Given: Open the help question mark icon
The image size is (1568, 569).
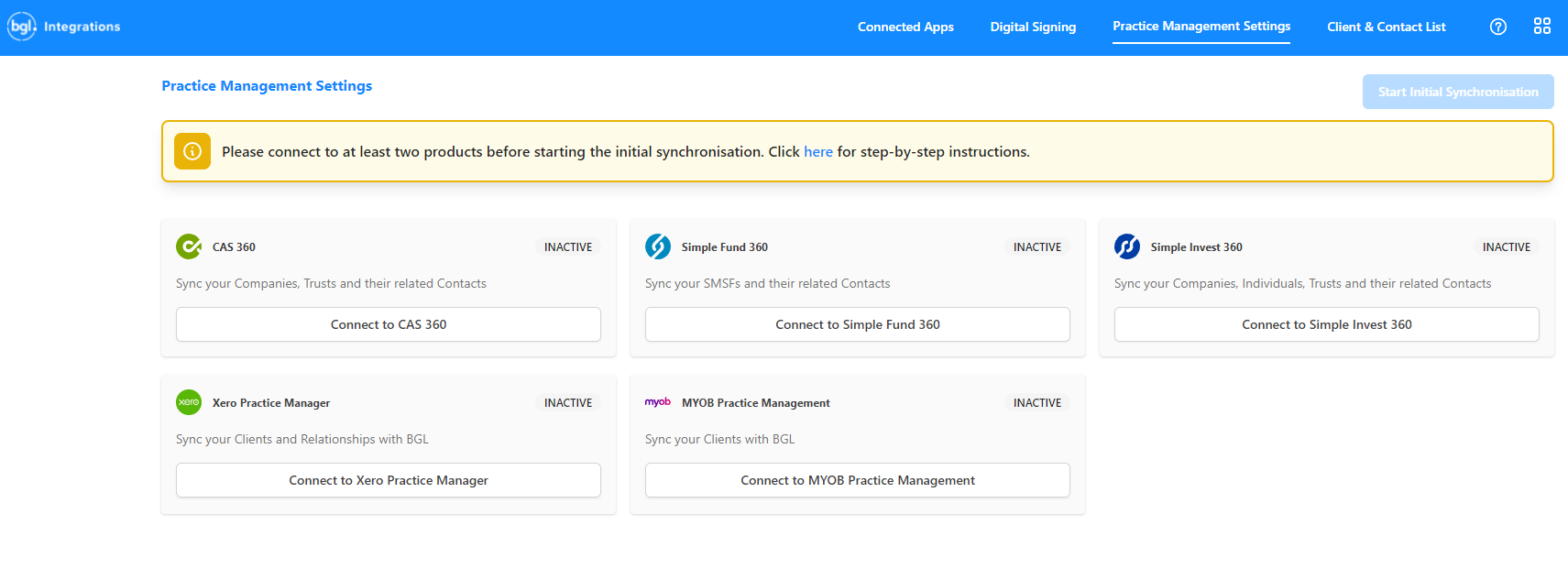Looking at the screenshot, I should click(1498, 27).
